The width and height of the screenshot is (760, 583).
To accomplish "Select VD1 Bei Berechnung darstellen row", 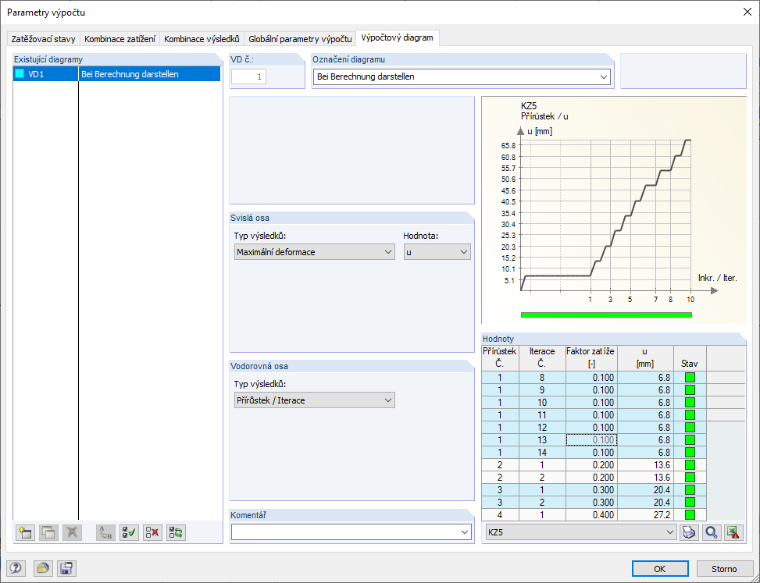I will point(117,74).
